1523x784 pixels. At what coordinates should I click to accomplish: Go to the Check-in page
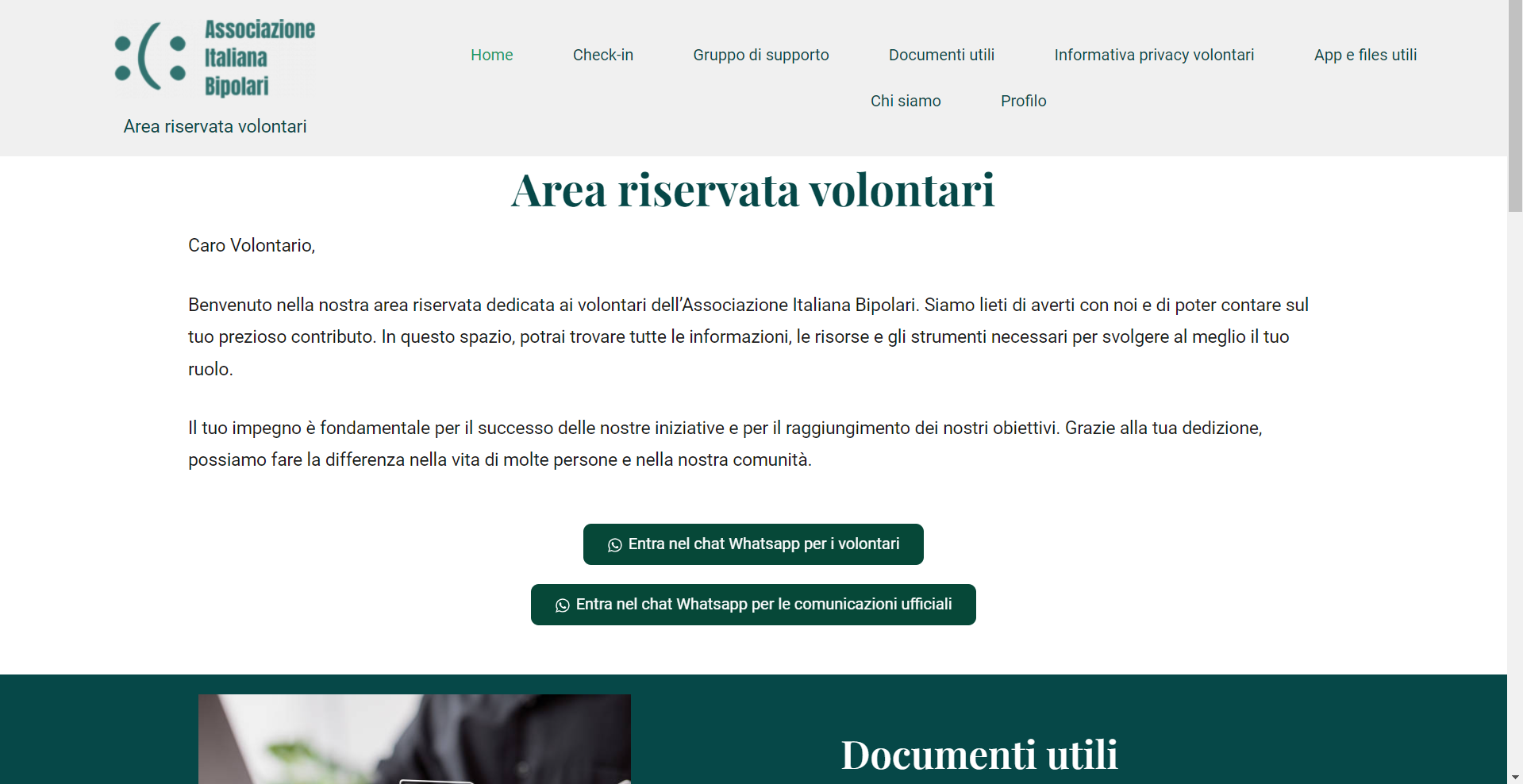602,55
